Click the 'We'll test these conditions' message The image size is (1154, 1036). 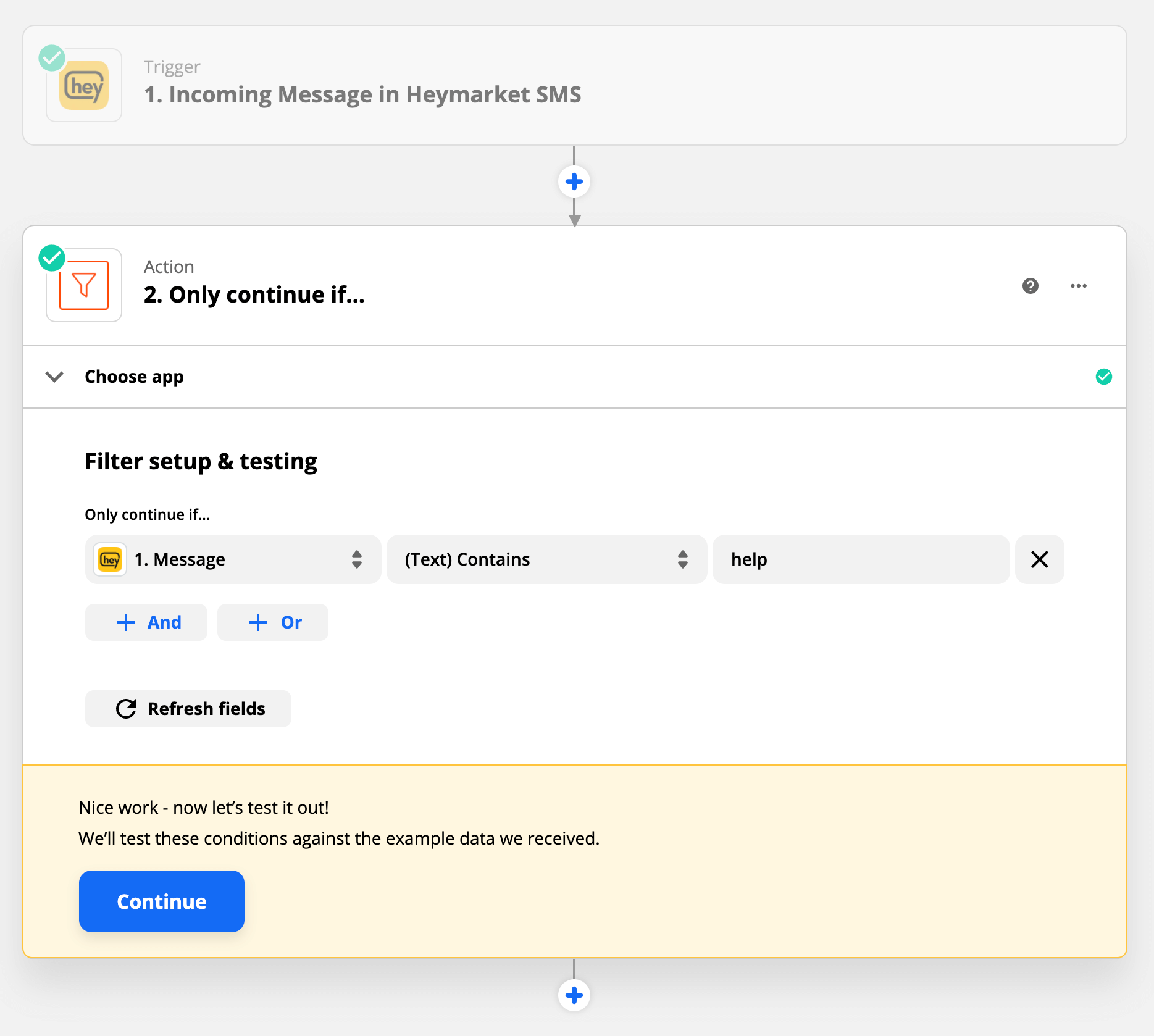pyautogui.click(x=339, y=838)
